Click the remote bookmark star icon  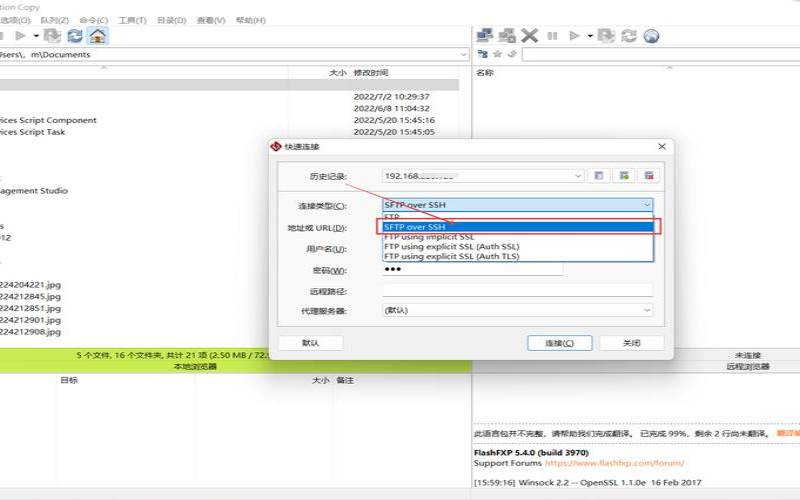coord(497,54)
